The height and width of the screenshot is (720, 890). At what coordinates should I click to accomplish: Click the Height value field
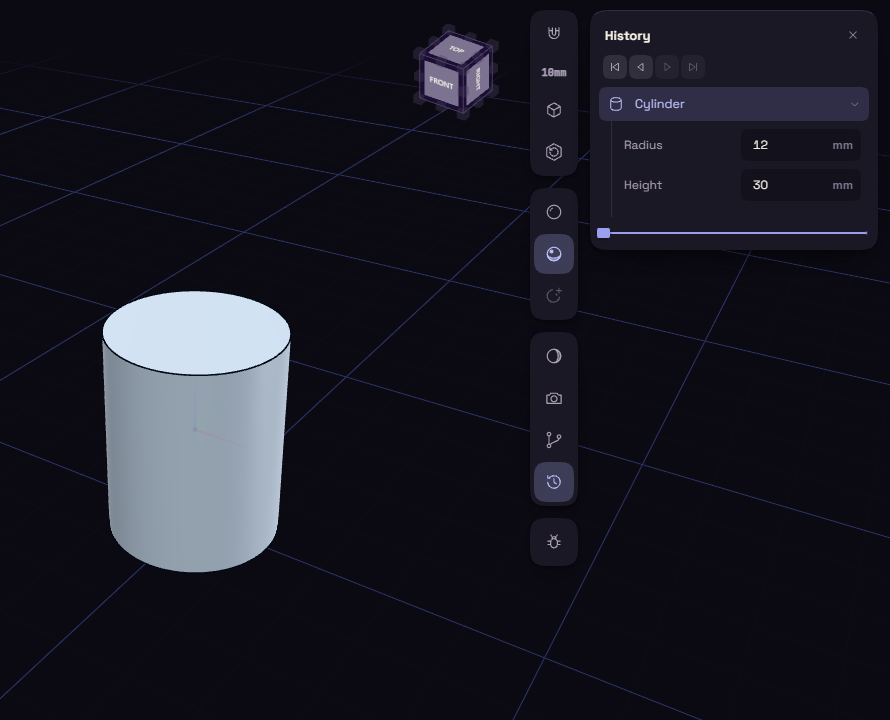pos(801,185)
